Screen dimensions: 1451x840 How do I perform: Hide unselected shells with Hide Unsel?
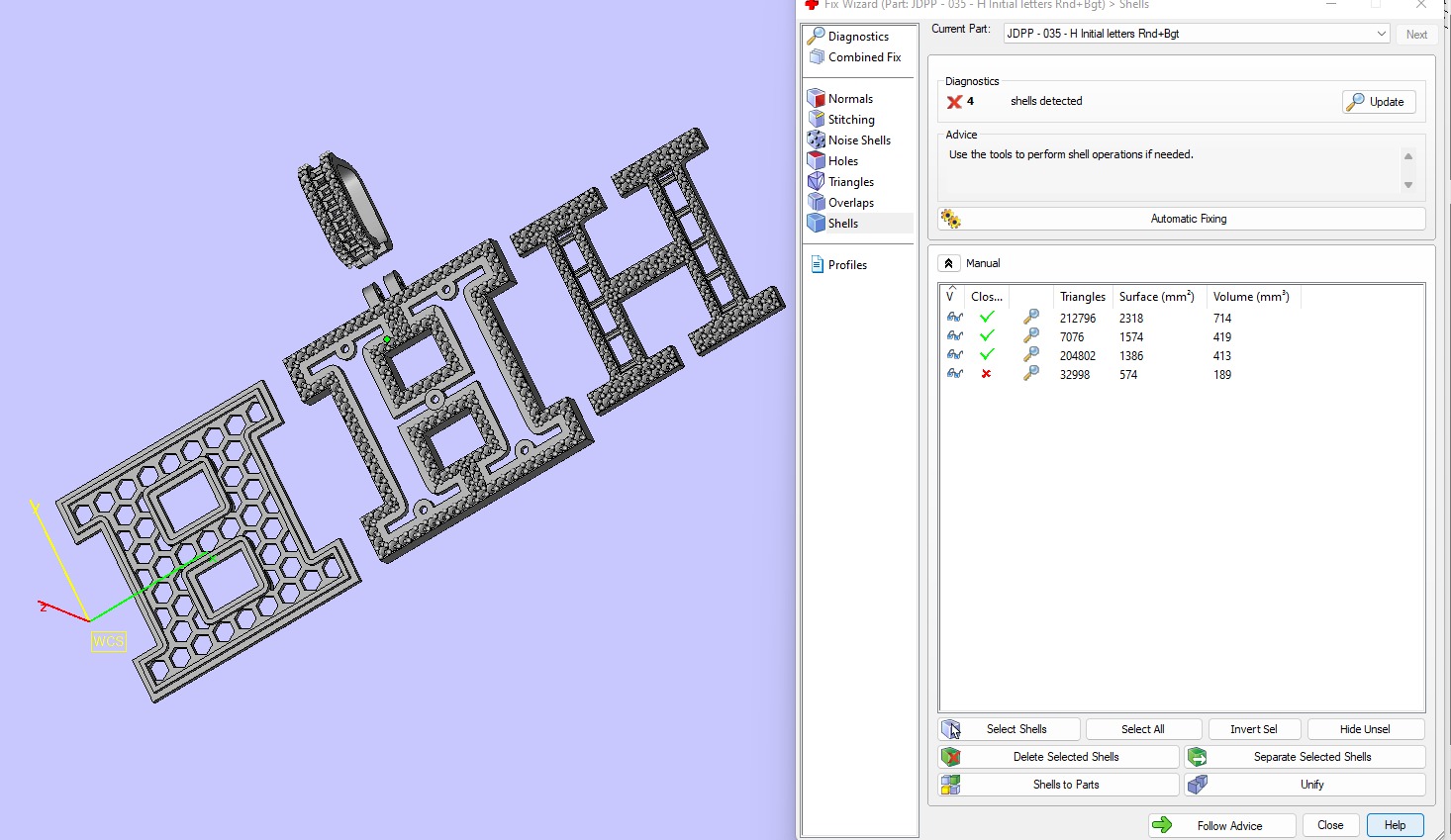[x=1366, y=729]
